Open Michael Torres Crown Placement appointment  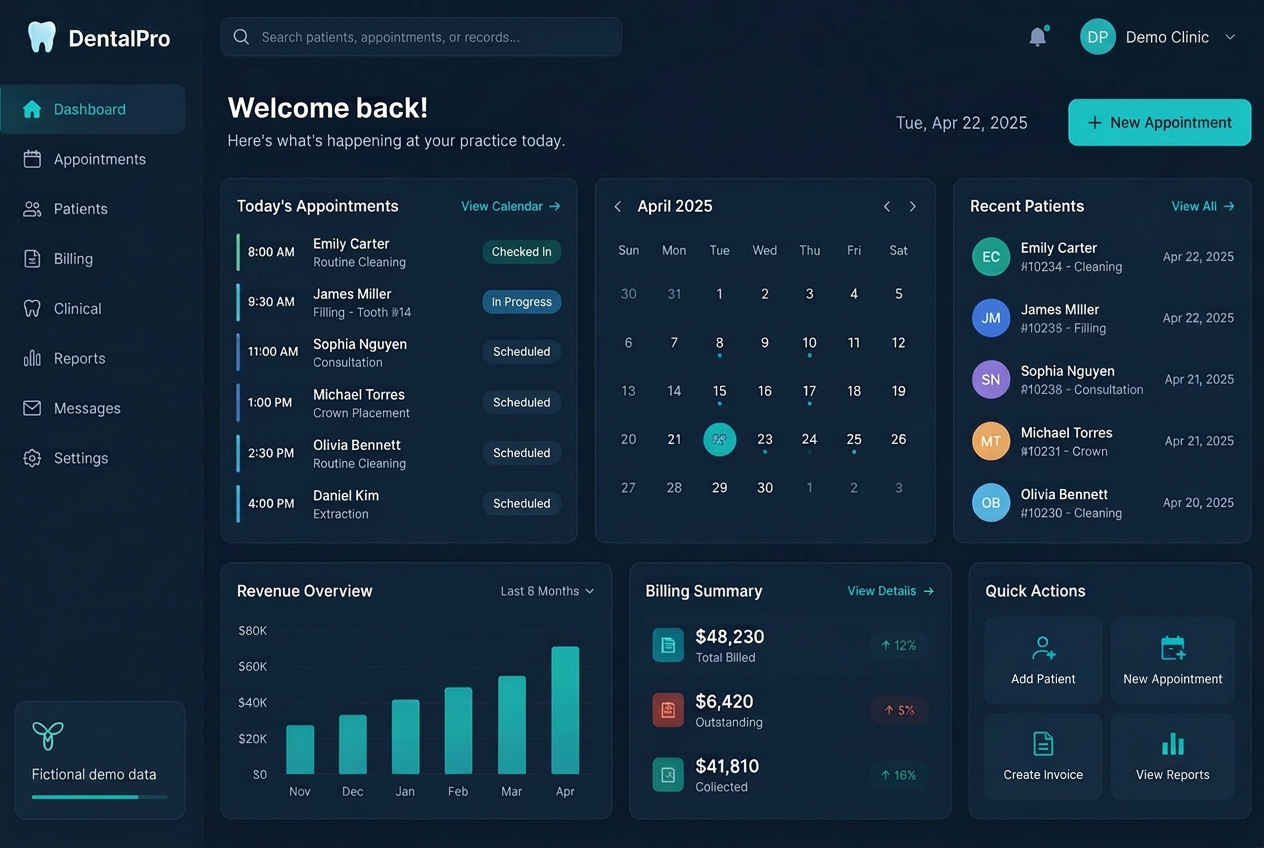tap(399, 403)
